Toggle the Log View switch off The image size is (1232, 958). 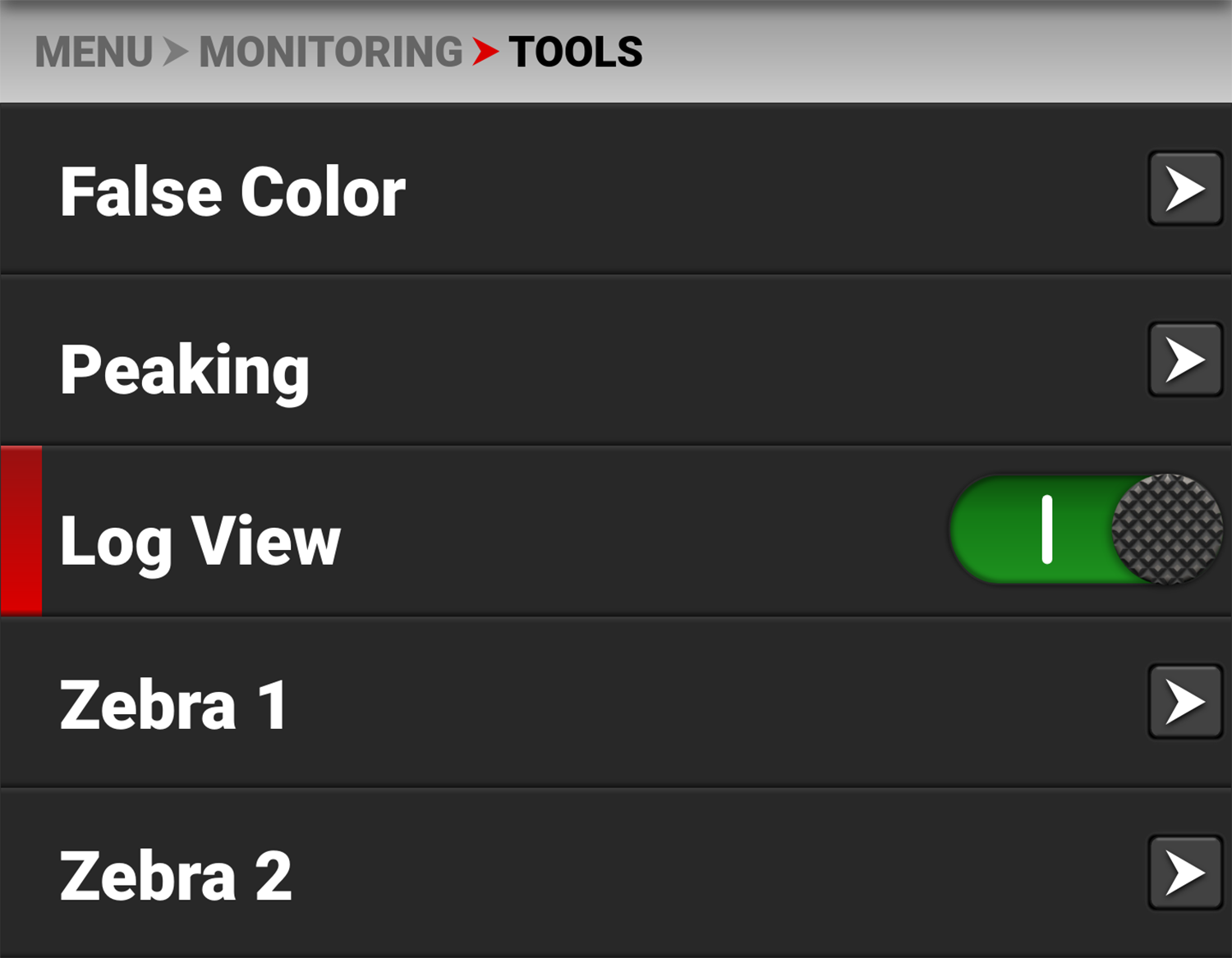pyautogui.click(x=1084, y=529)
